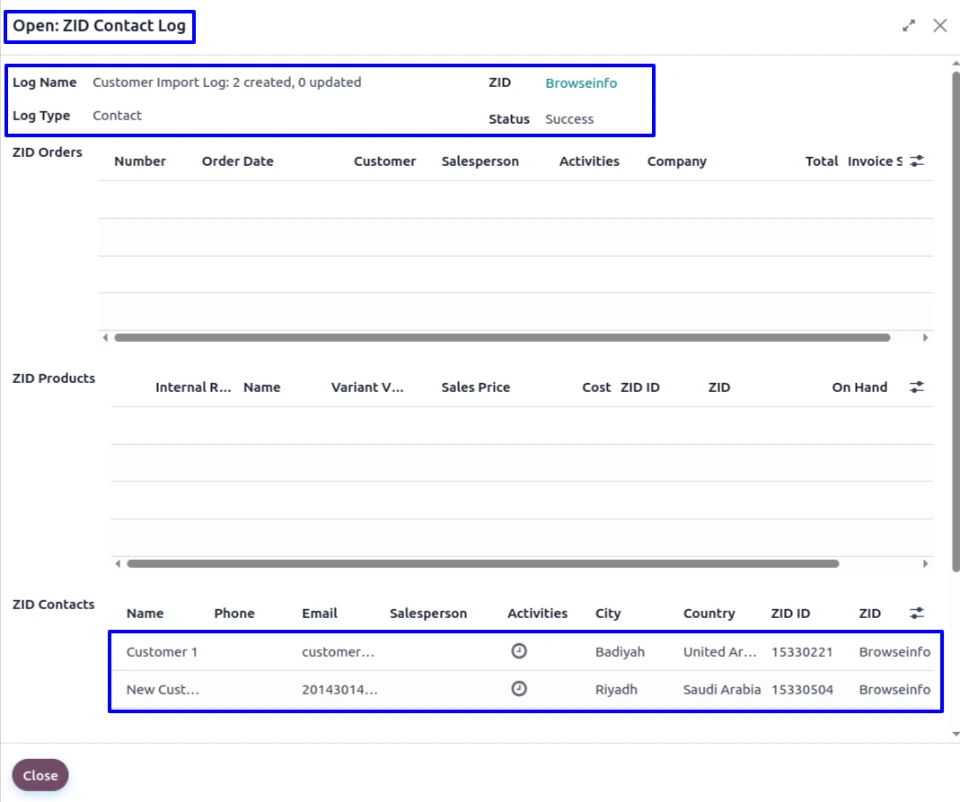This screenshot has height=802, width=960.
Task: Select the Saudi Arabia contact row
Action: pos(721,690)
